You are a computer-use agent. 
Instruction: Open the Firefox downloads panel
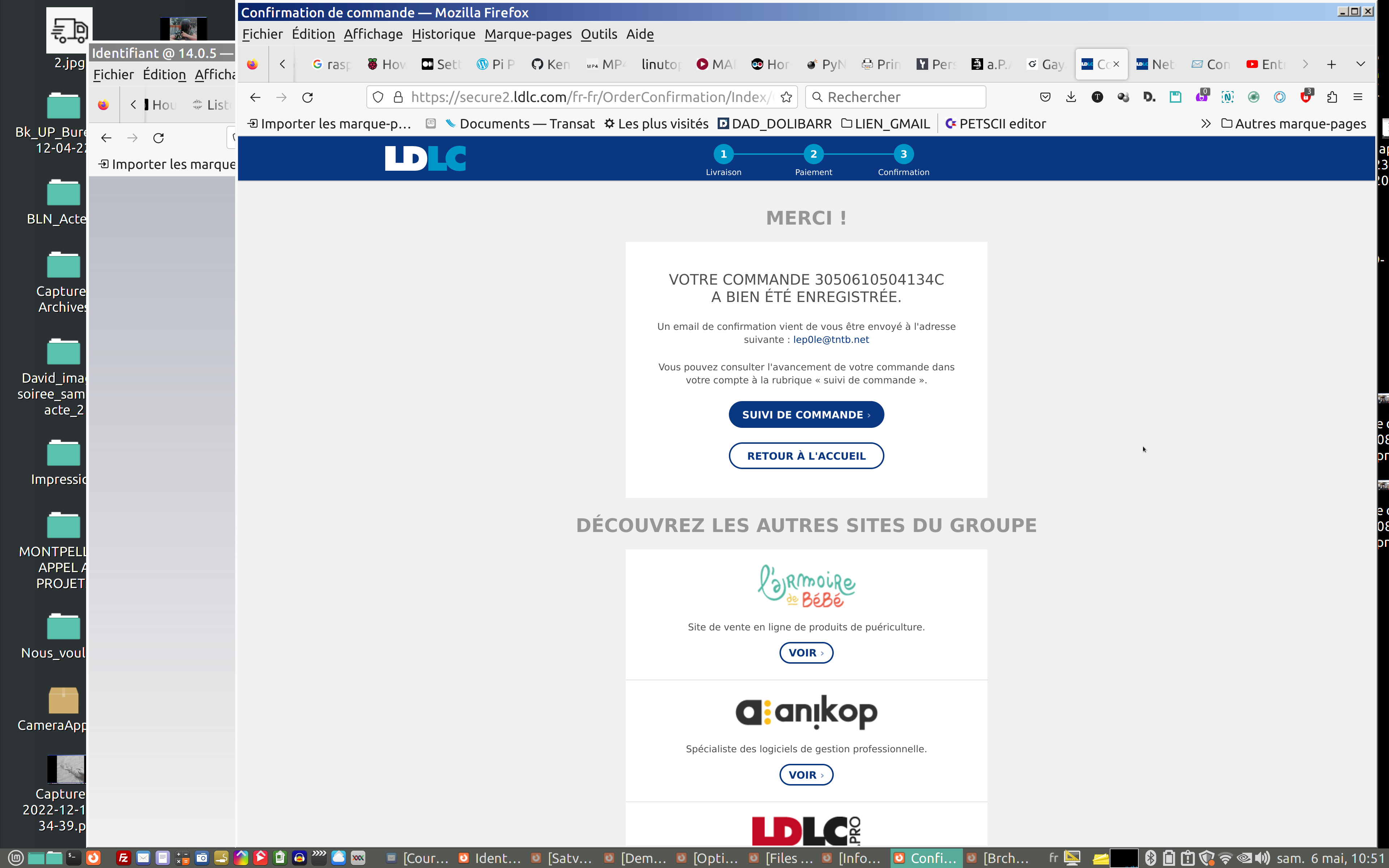click(1071, 97)
